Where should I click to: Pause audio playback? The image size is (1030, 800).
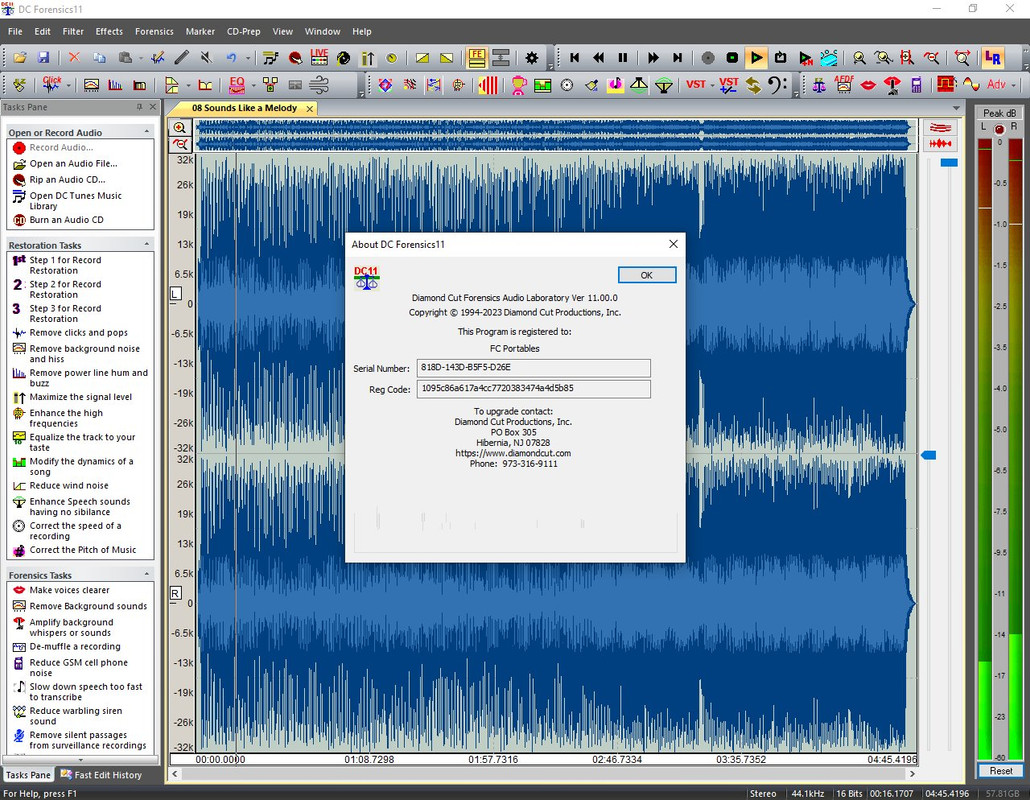[x=623, y=58]
